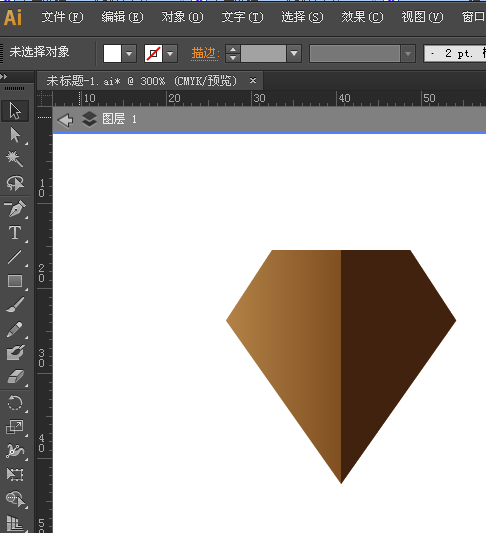Screen dimensions: 486x533
Task: Open the fill color dropdown arrow
Action: pos(129,53)
